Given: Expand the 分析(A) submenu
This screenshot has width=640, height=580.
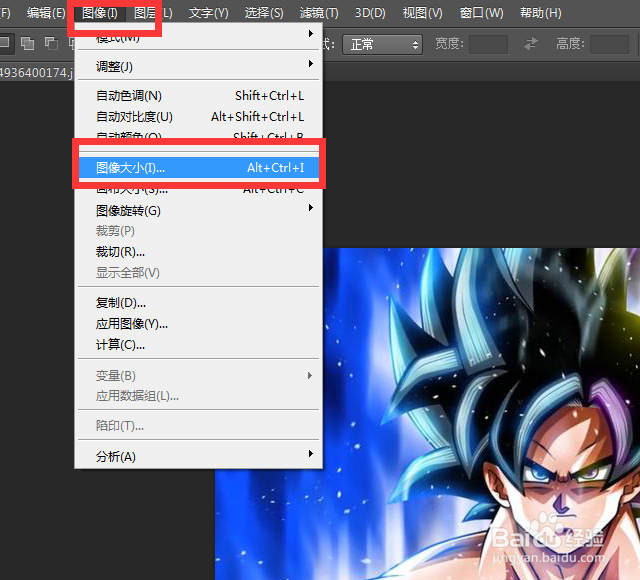Looking at the screenshot, I should (x=198, y=456).
